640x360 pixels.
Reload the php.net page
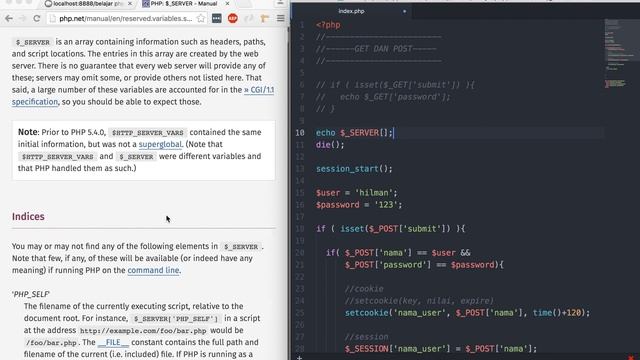37,18
